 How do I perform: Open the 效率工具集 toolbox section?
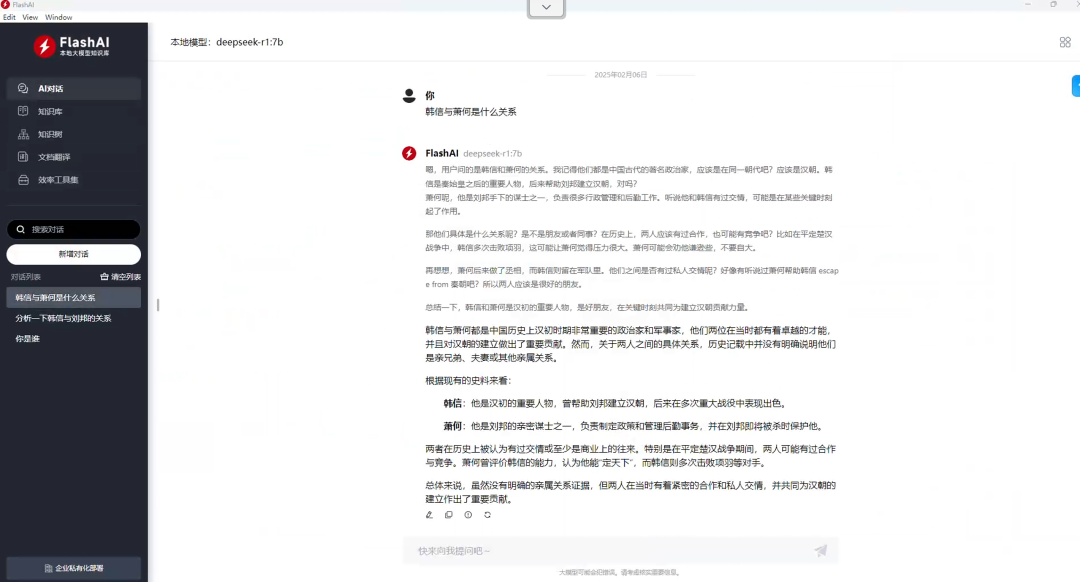pyautogui.click(x=74, y=180)
